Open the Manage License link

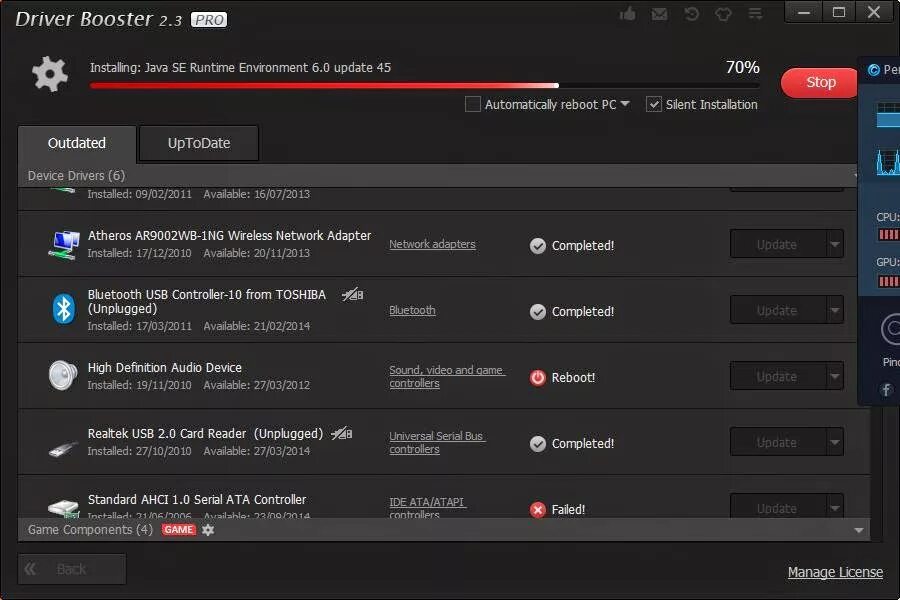point(835,572)
